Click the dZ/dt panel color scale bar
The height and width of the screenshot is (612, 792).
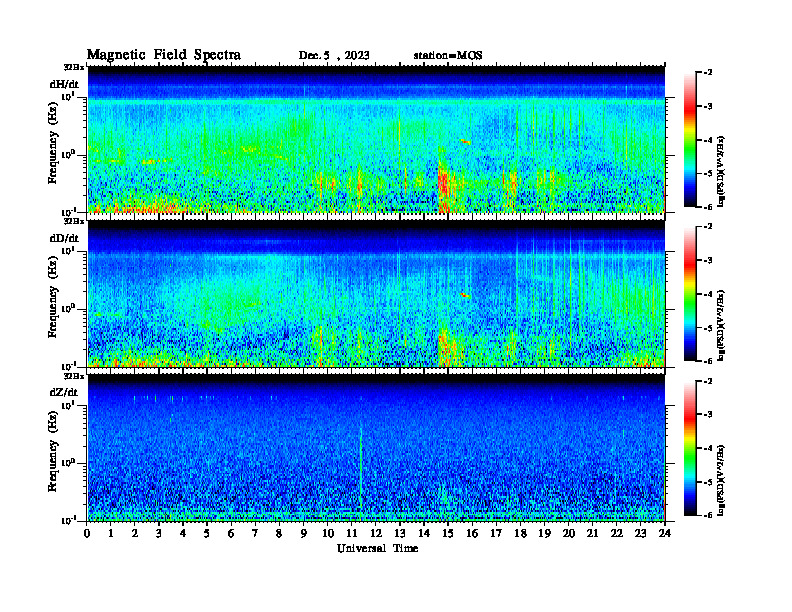pos(690,448)
